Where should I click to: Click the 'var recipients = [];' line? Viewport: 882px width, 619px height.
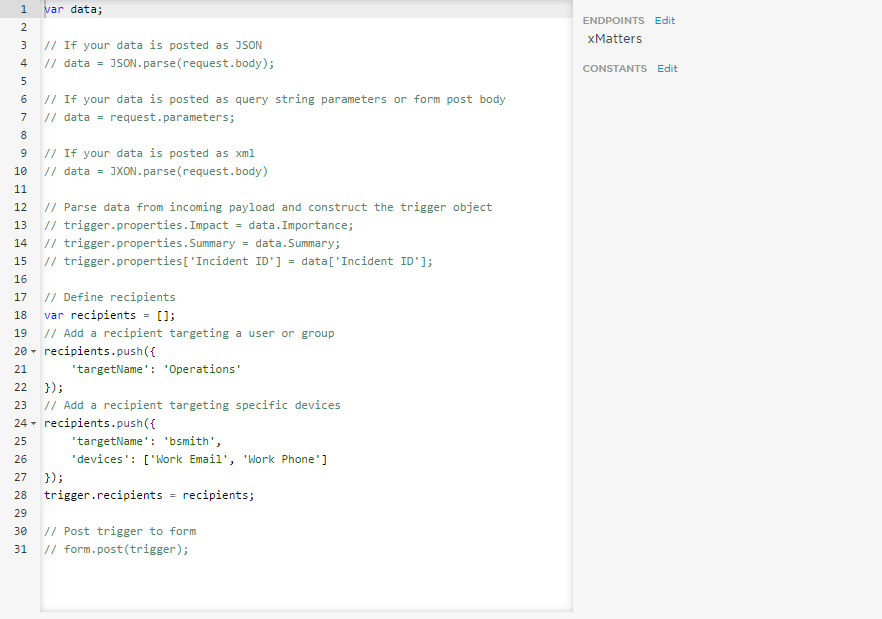tap(110, 315)
